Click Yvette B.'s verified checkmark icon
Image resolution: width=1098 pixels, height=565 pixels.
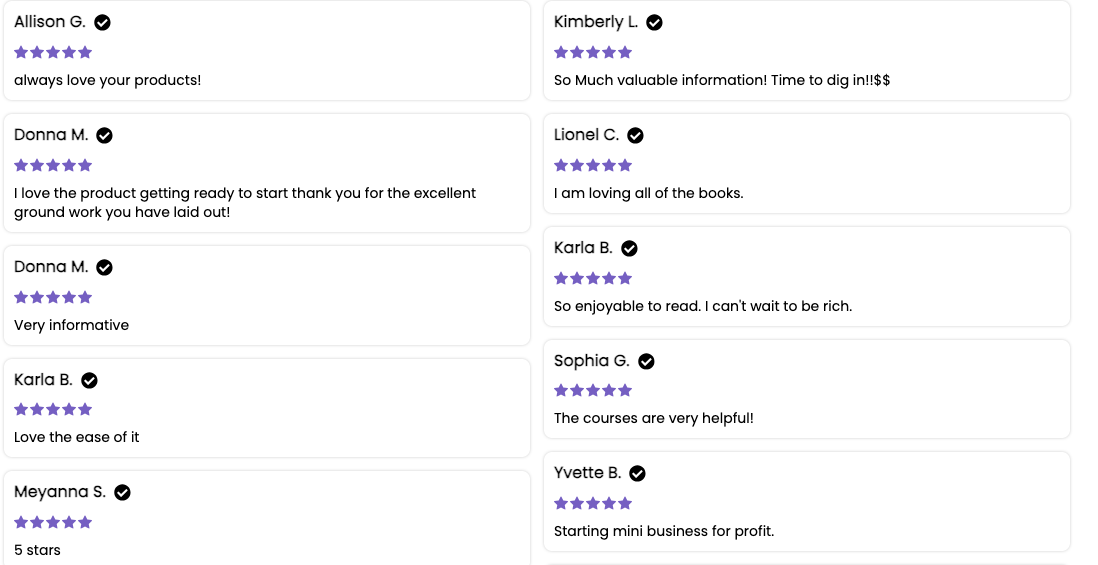[637, 473]
